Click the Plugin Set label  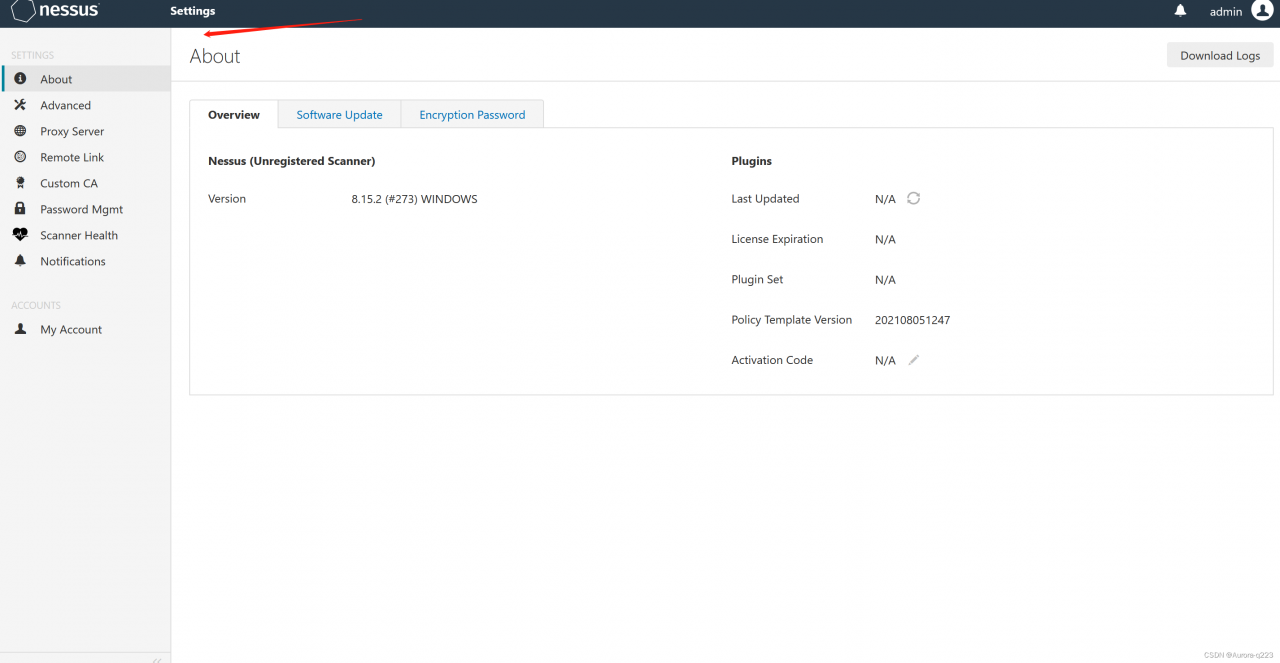[757, 280]
